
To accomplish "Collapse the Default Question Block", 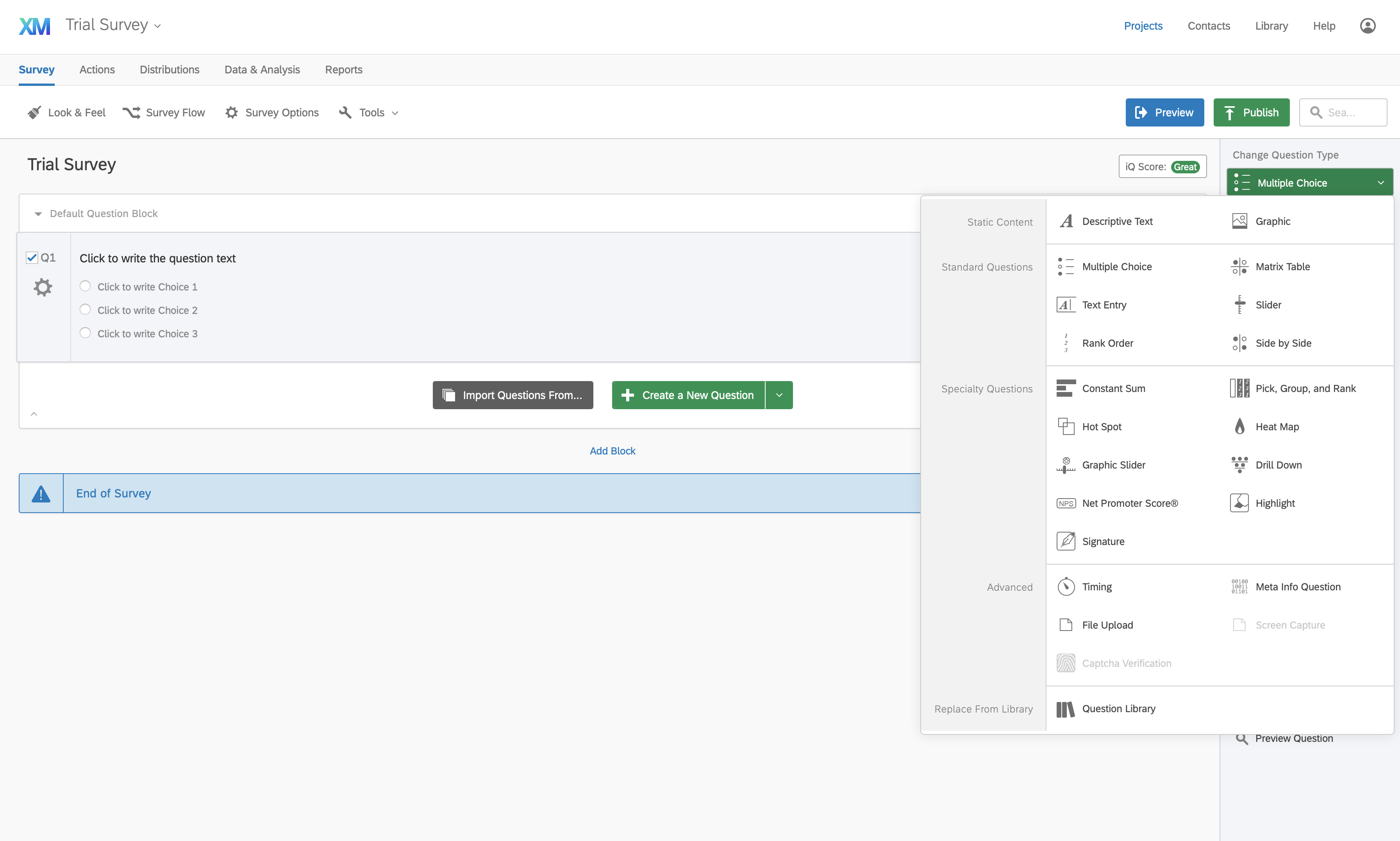I will click(x=38, y=214).
